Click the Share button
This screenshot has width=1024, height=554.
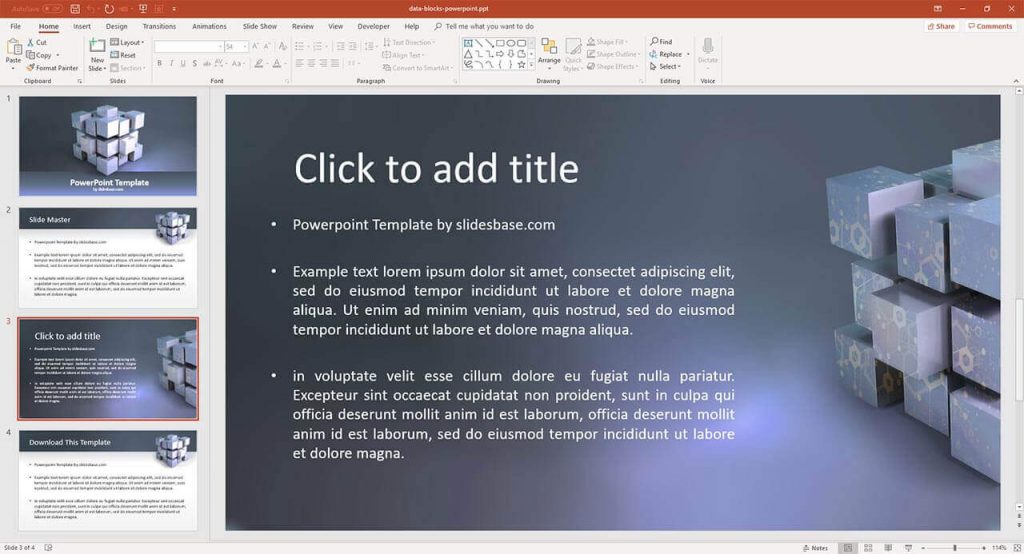940,26
